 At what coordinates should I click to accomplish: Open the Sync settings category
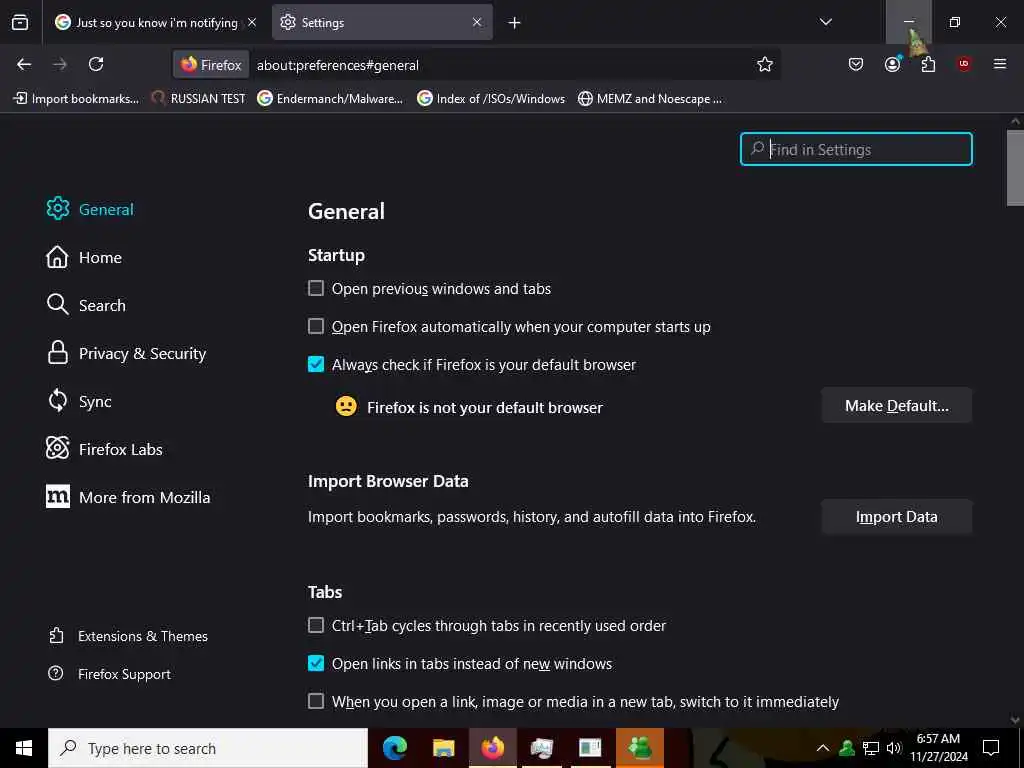[x=79, y=401]
